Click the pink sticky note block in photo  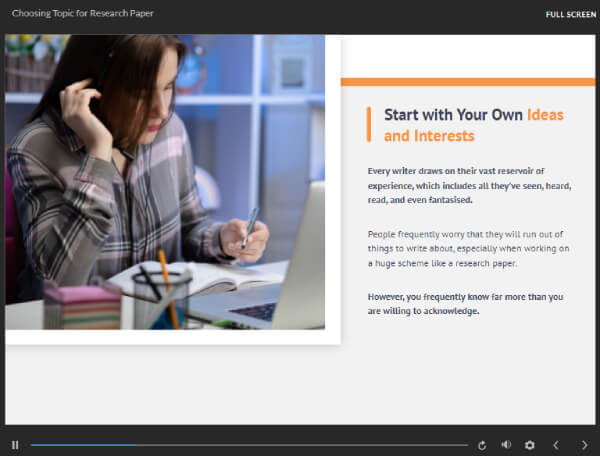coord(82,308)
